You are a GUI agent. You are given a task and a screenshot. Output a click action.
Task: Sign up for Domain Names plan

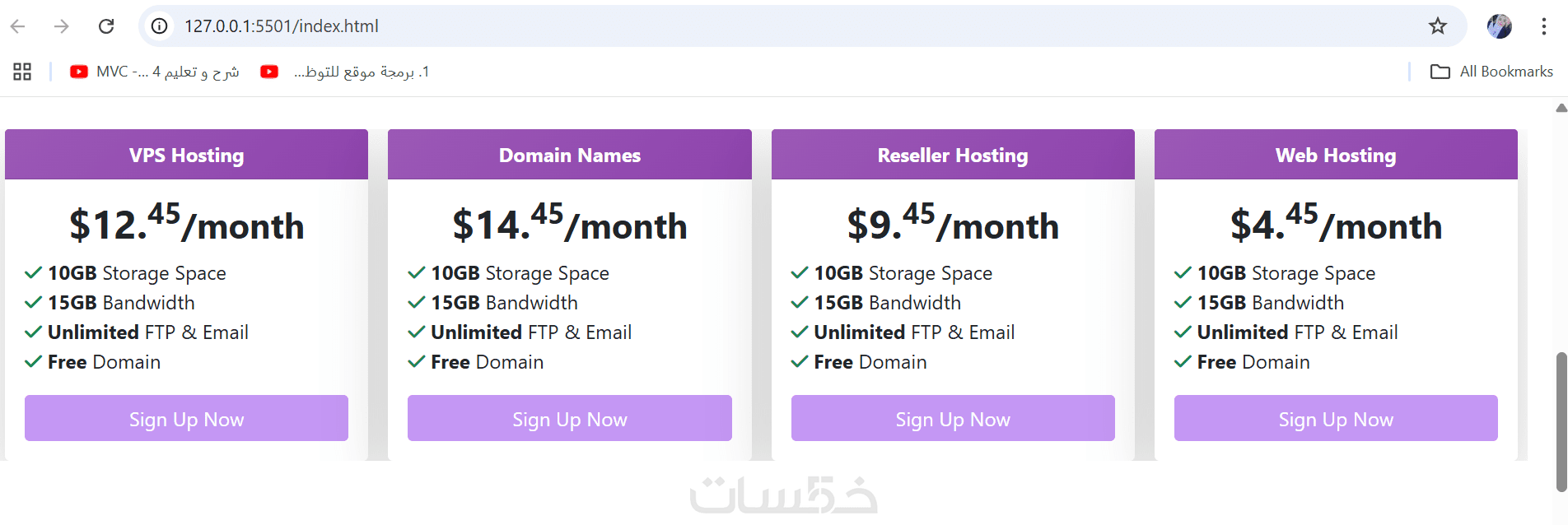(x=569, y=419)
